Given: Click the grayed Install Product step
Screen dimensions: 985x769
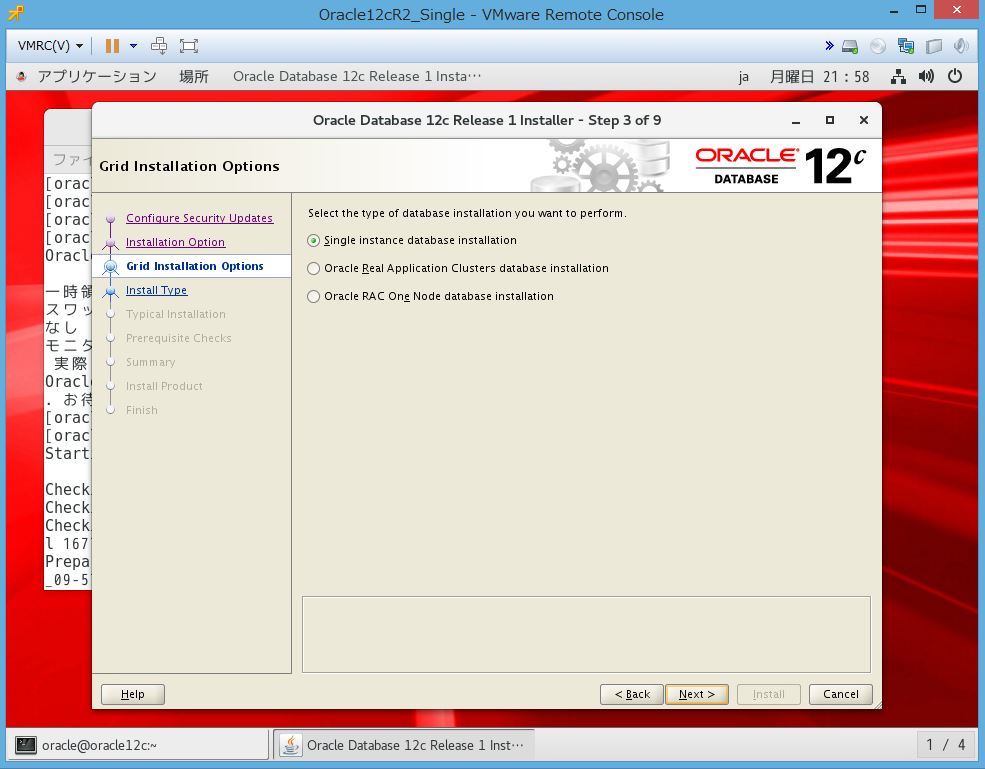Looking at the screenshot, I should tap(164, 386).
